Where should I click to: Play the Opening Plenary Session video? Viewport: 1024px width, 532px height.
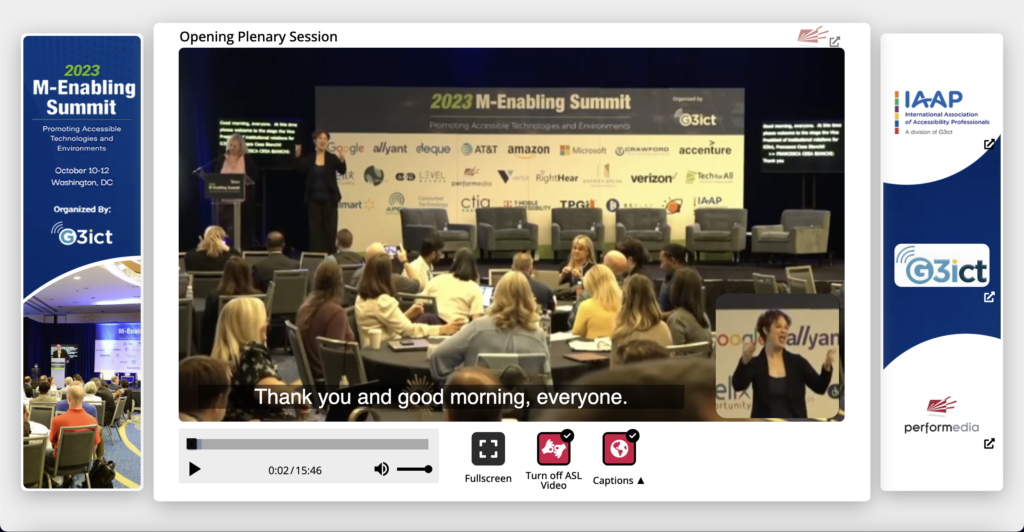(x=195, y=469)
